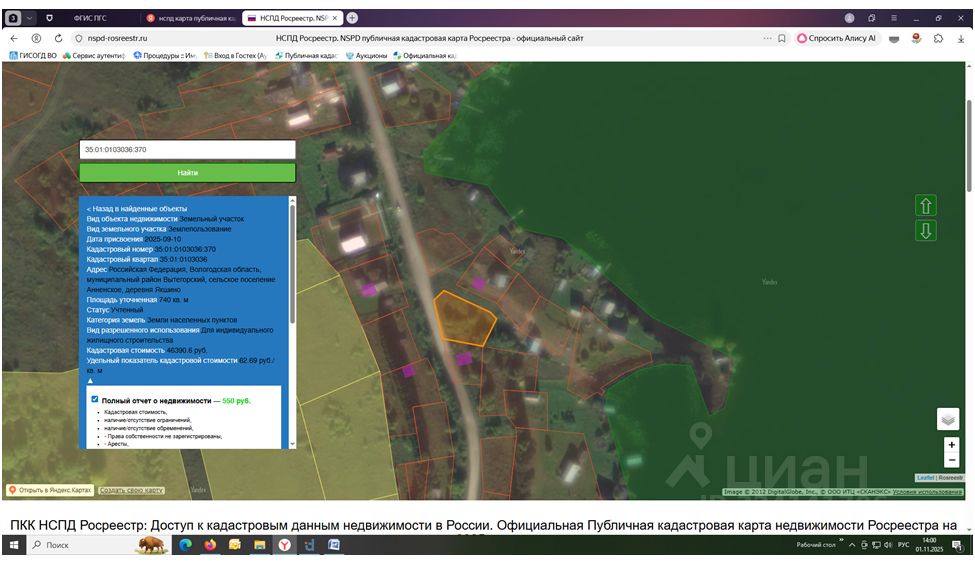This screenshot has width=975, height=564.
Task: Click the volume tray icon
Action: click(x=888, y=545)
